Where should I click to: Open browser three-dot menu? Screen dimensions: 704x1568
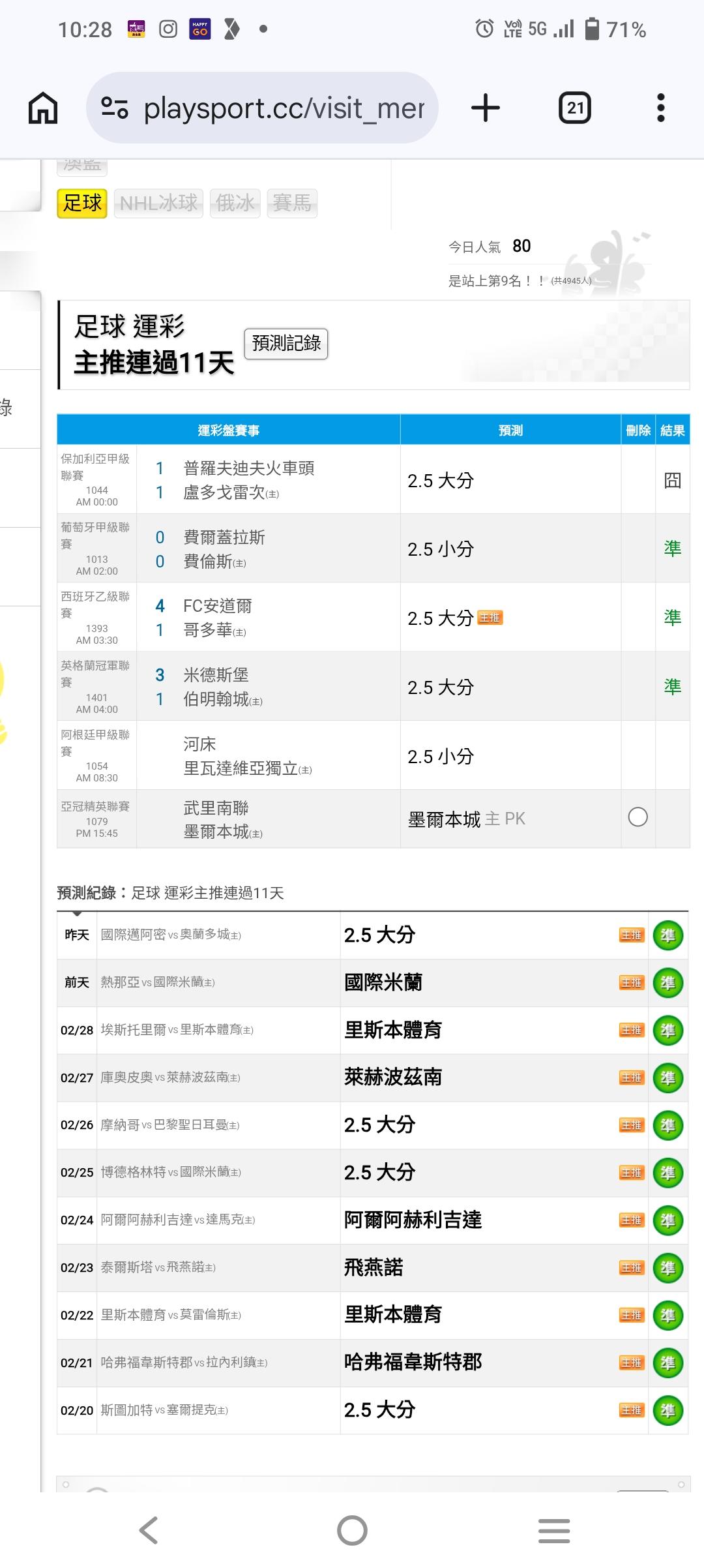(x=661, y=108)
